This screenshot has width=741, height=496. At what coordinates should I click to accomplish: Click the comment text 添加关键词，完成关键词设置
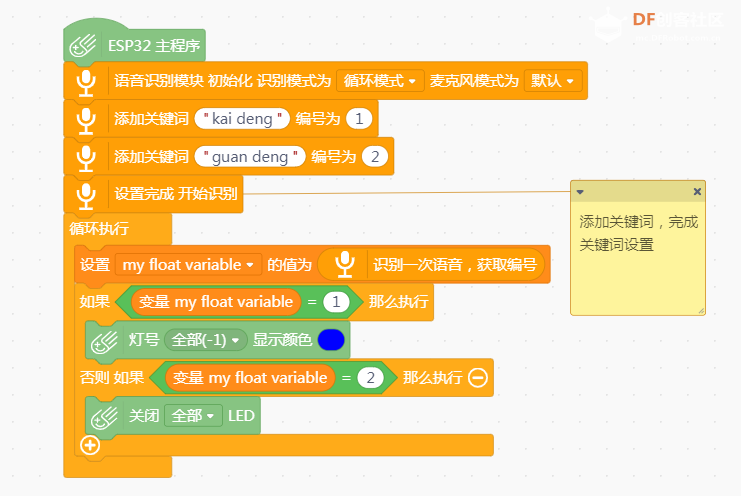(x=638, y=233)
